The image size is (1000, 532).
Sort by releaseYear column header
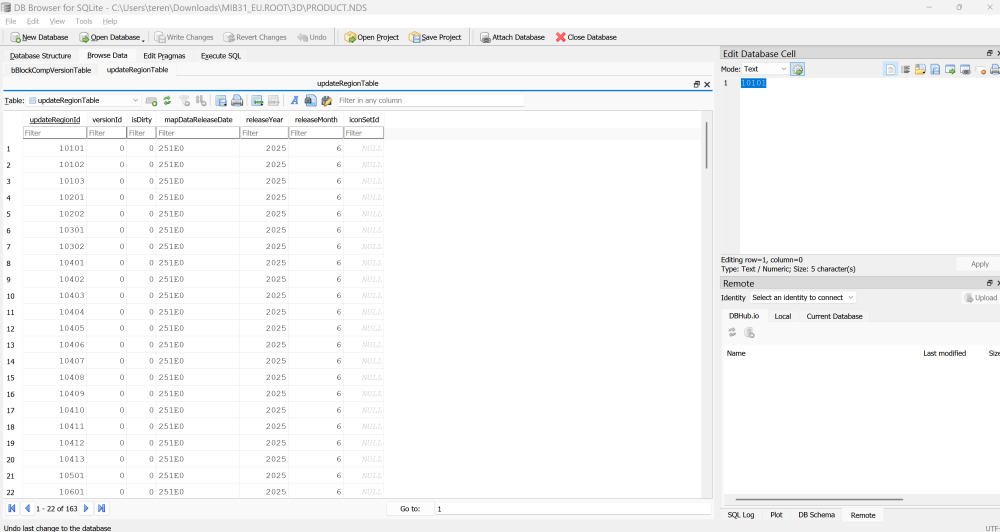coord(264,119)
